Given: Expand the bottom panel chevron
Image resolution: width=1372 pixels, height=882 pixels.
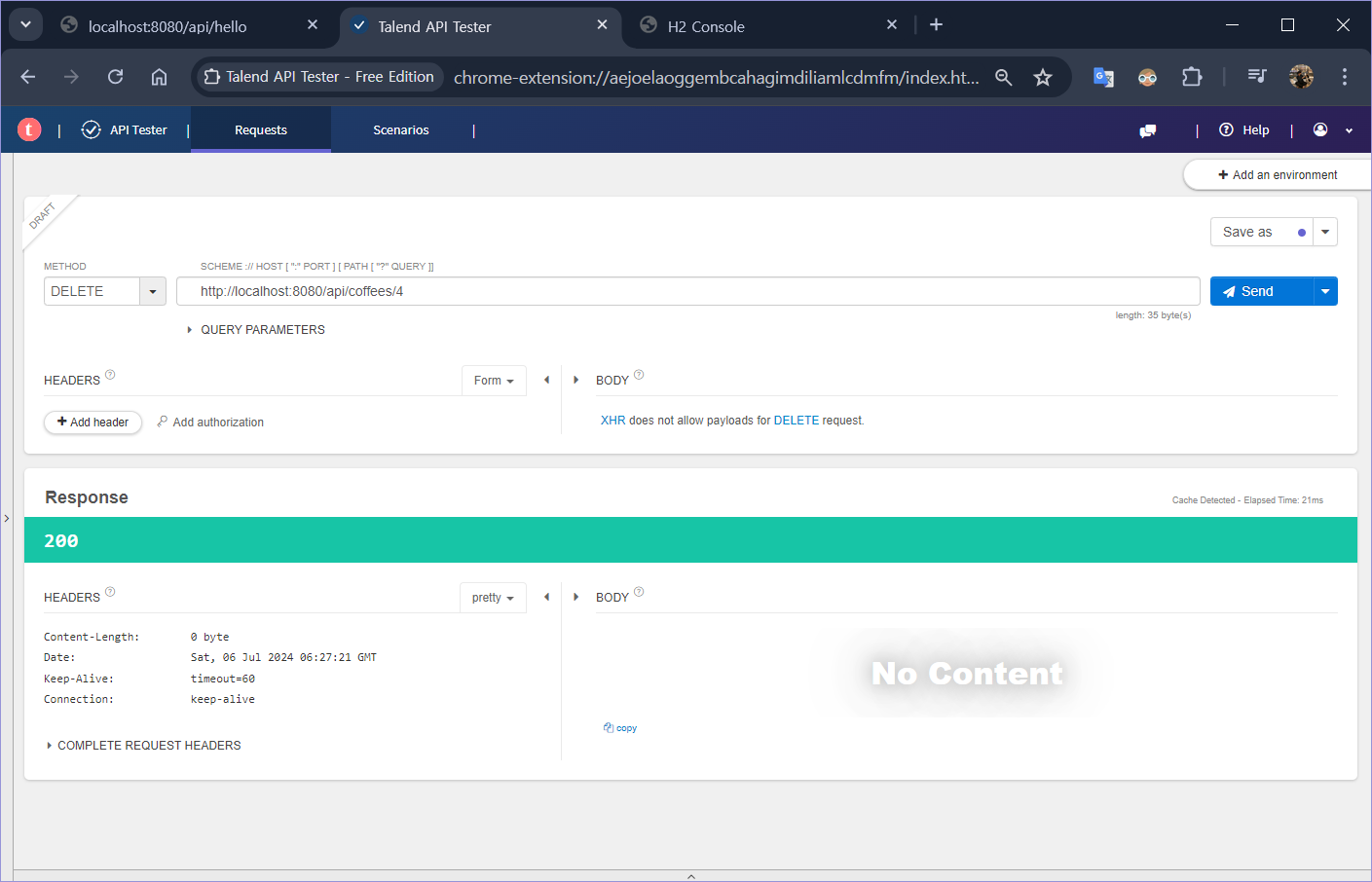Looking at the screenshot, I should (x=691, y=876).
